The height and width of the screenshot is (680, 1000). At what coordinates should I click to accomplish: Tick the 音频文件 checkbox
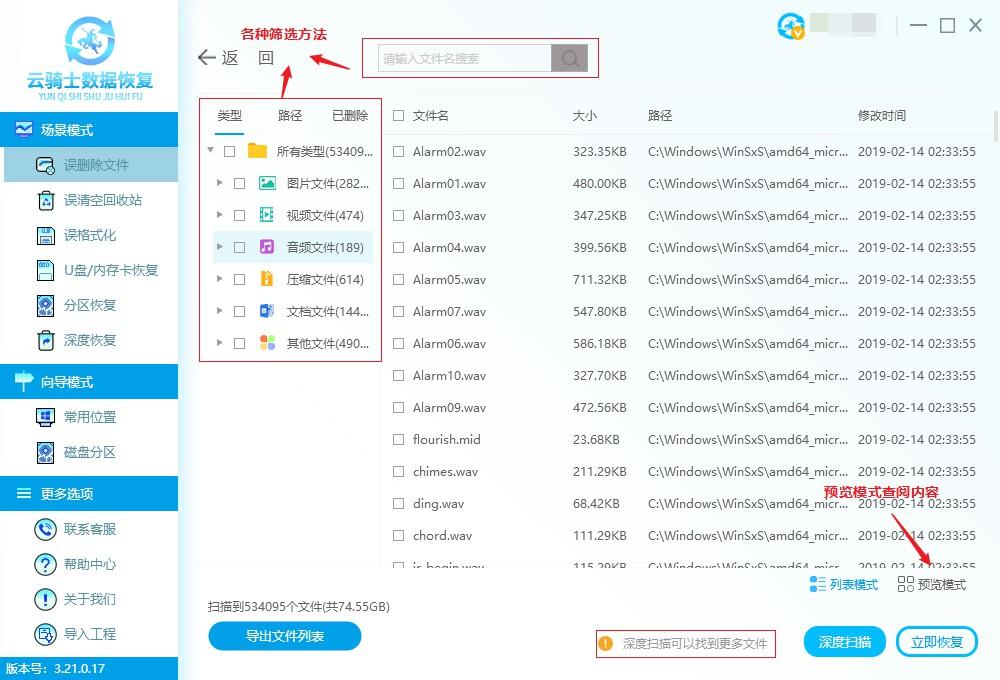[240, 248]
